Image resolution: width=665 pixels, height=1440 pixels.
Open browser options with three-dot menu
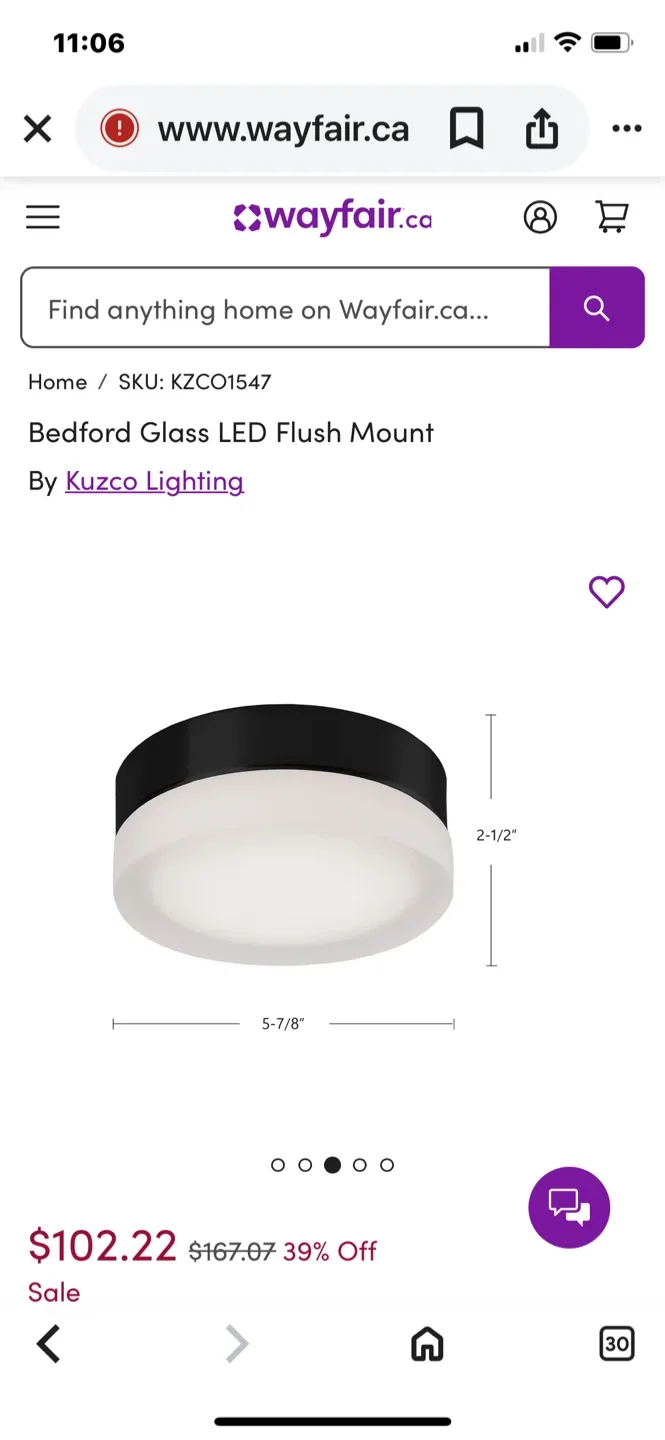(627, 128)
